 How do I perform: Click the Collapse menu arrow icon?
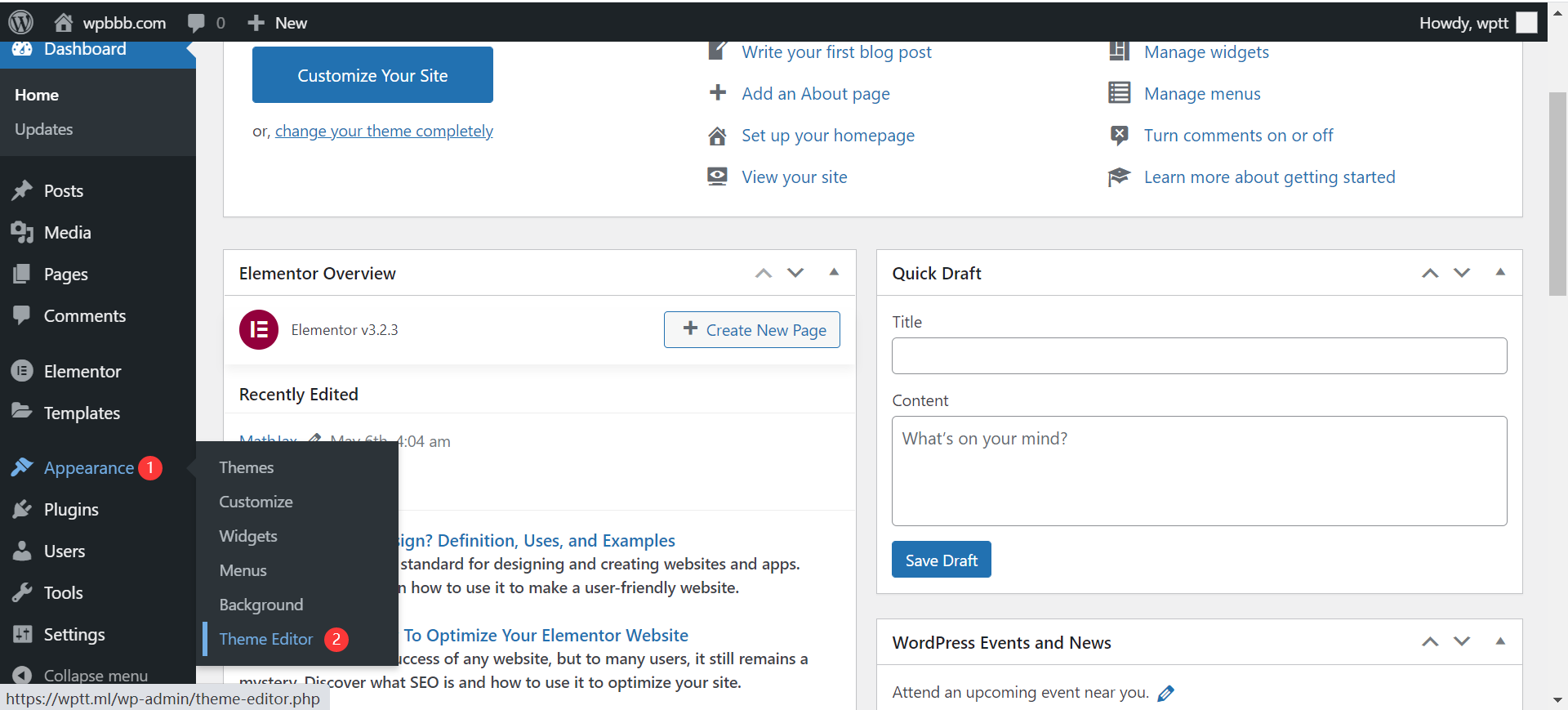(22, 675)
